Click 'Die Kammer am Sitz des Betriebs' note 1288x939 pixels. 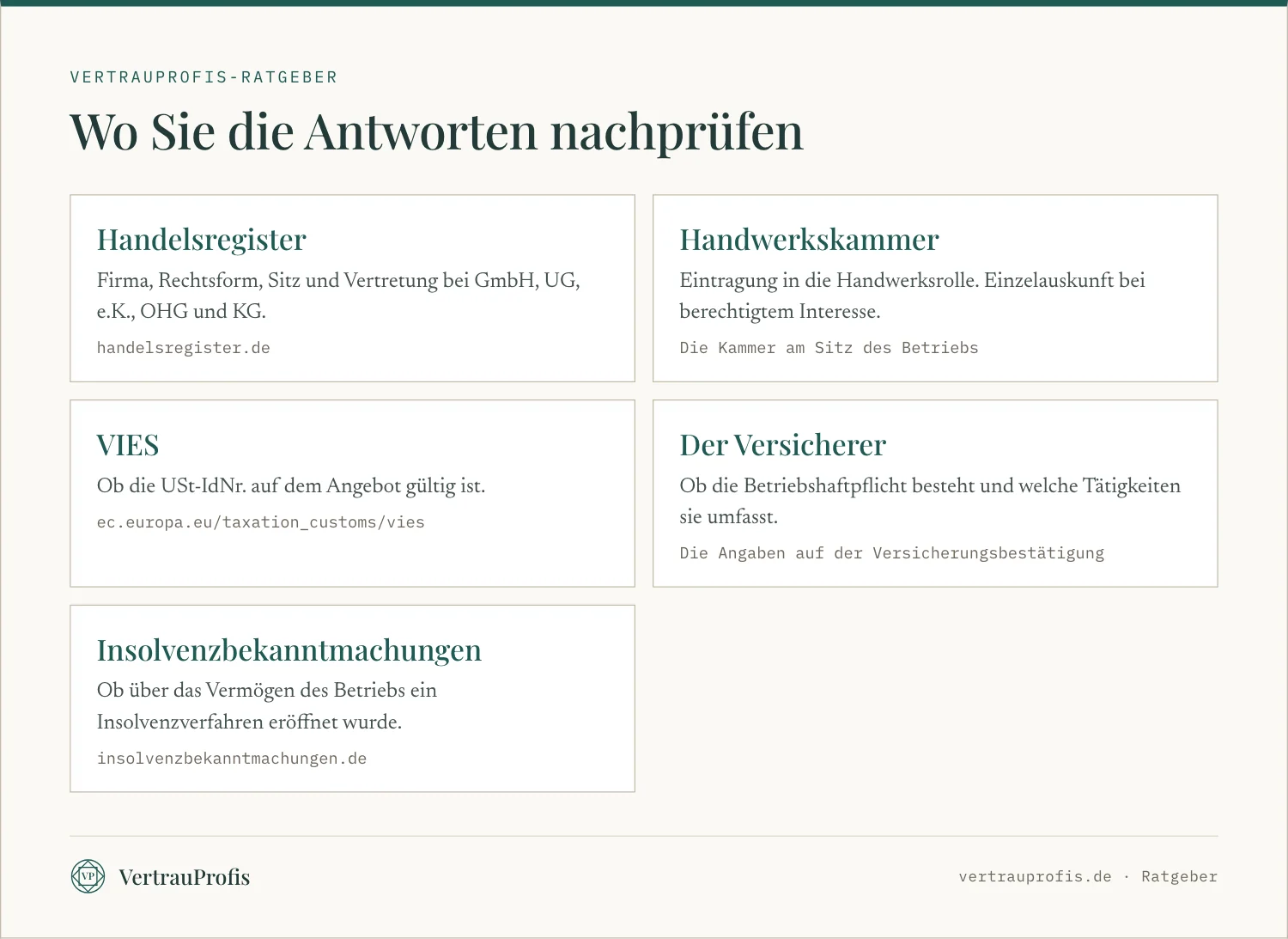click(x=829, y=348)
